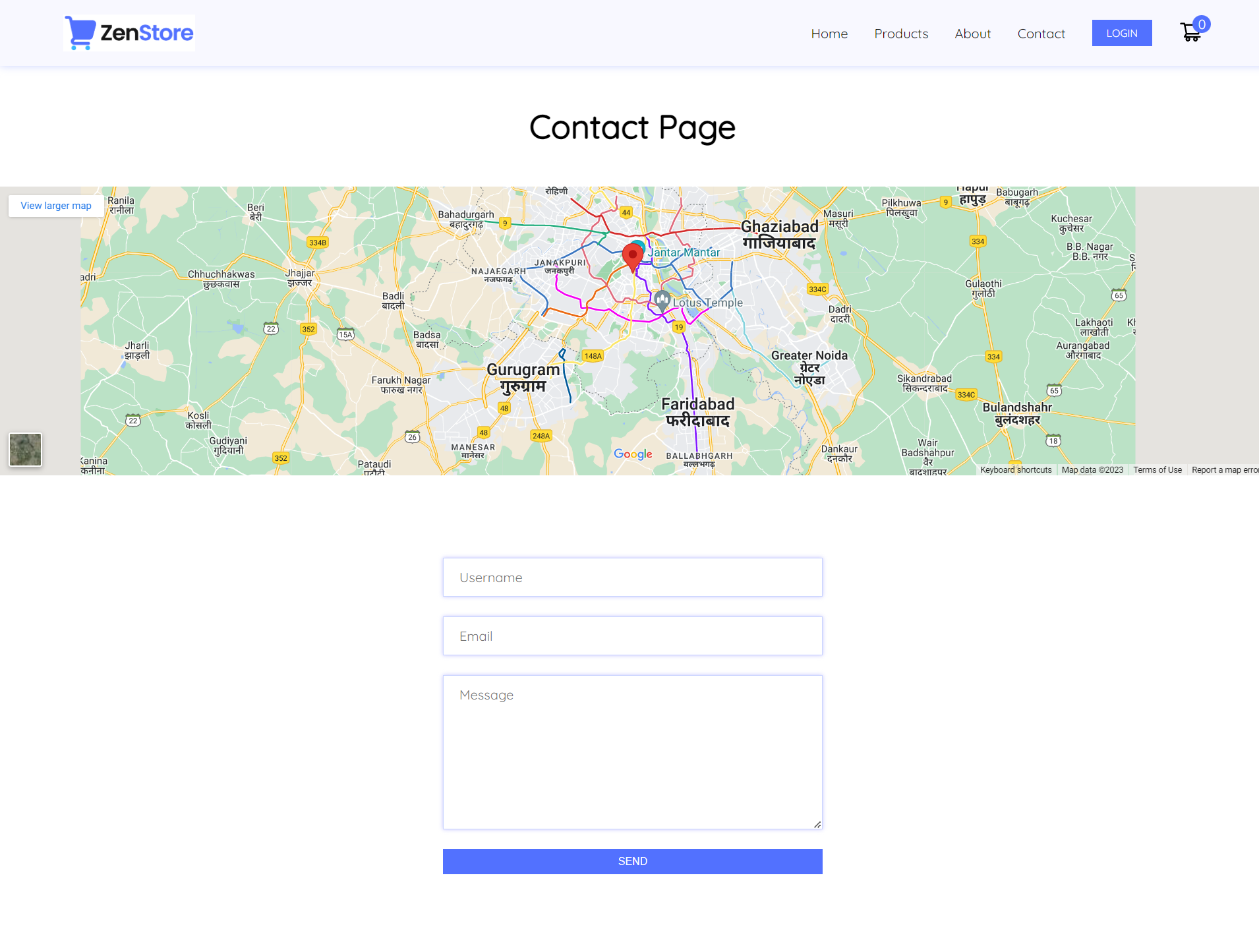1259x952 pixels.
Task: Click the Lotus Temple landmark icon
Action: 662,301
